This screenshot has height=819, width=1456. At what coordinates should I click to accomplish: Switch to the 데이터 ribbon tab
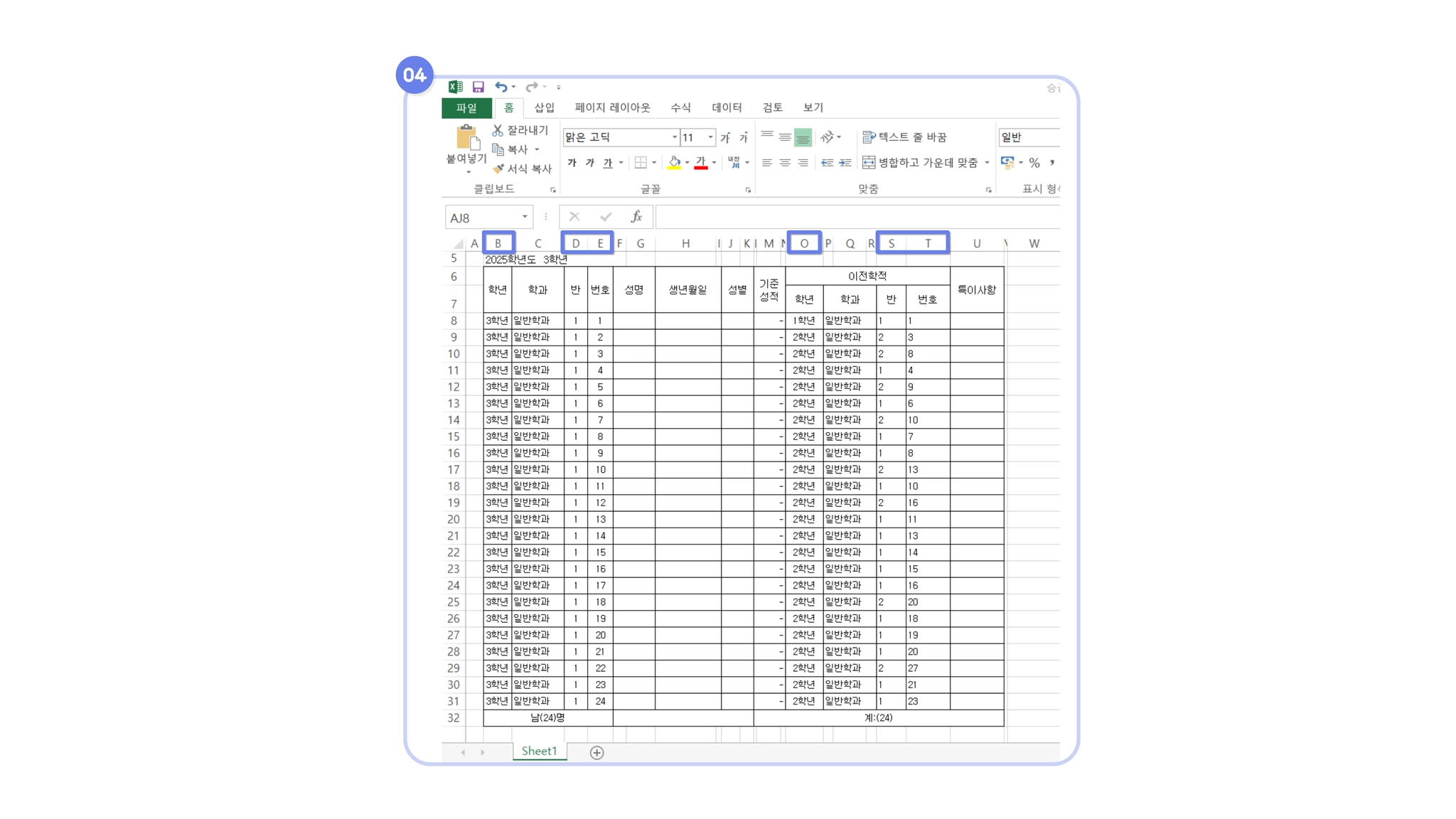(727, 107)
